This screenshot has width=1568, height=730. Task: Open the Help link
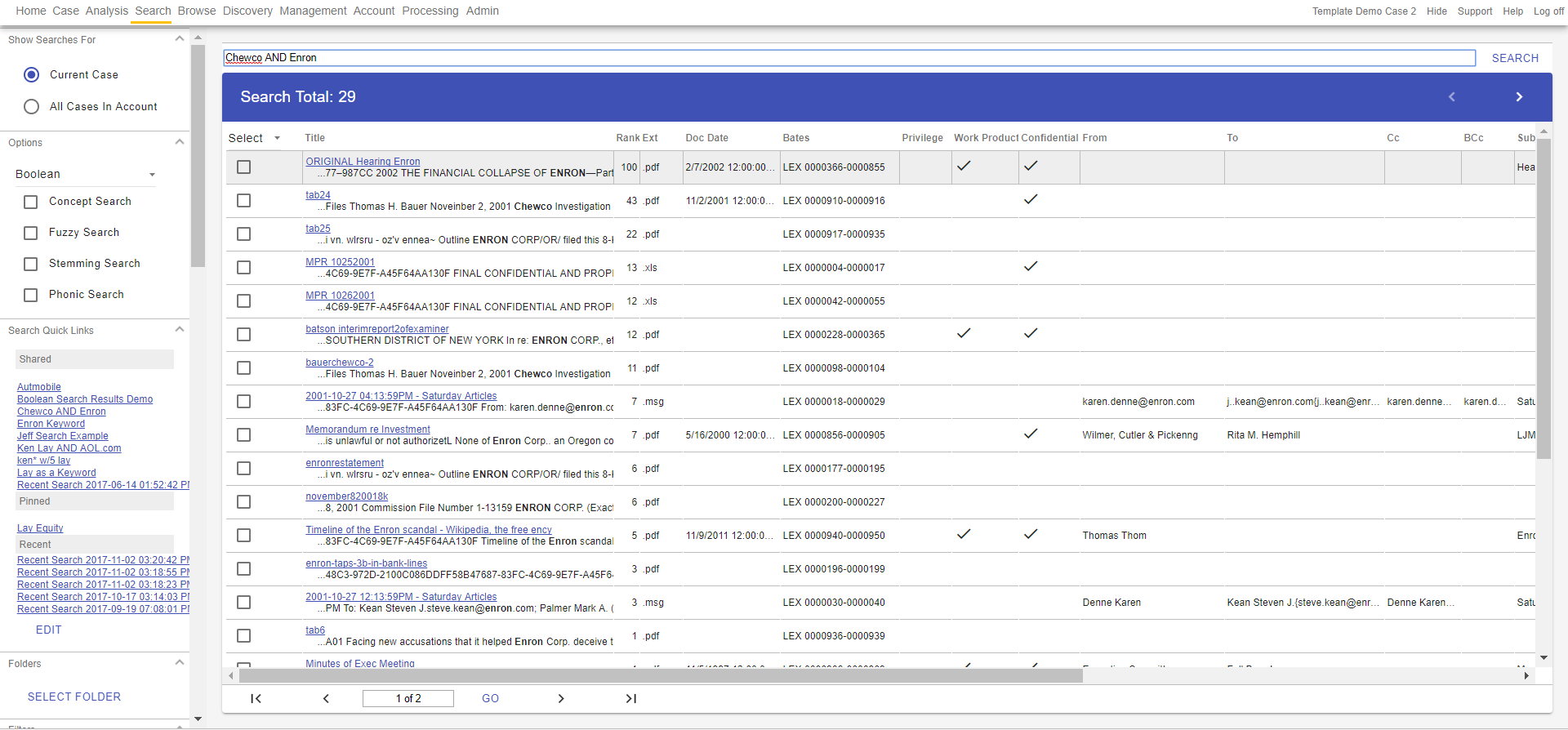pos(1512,11)
